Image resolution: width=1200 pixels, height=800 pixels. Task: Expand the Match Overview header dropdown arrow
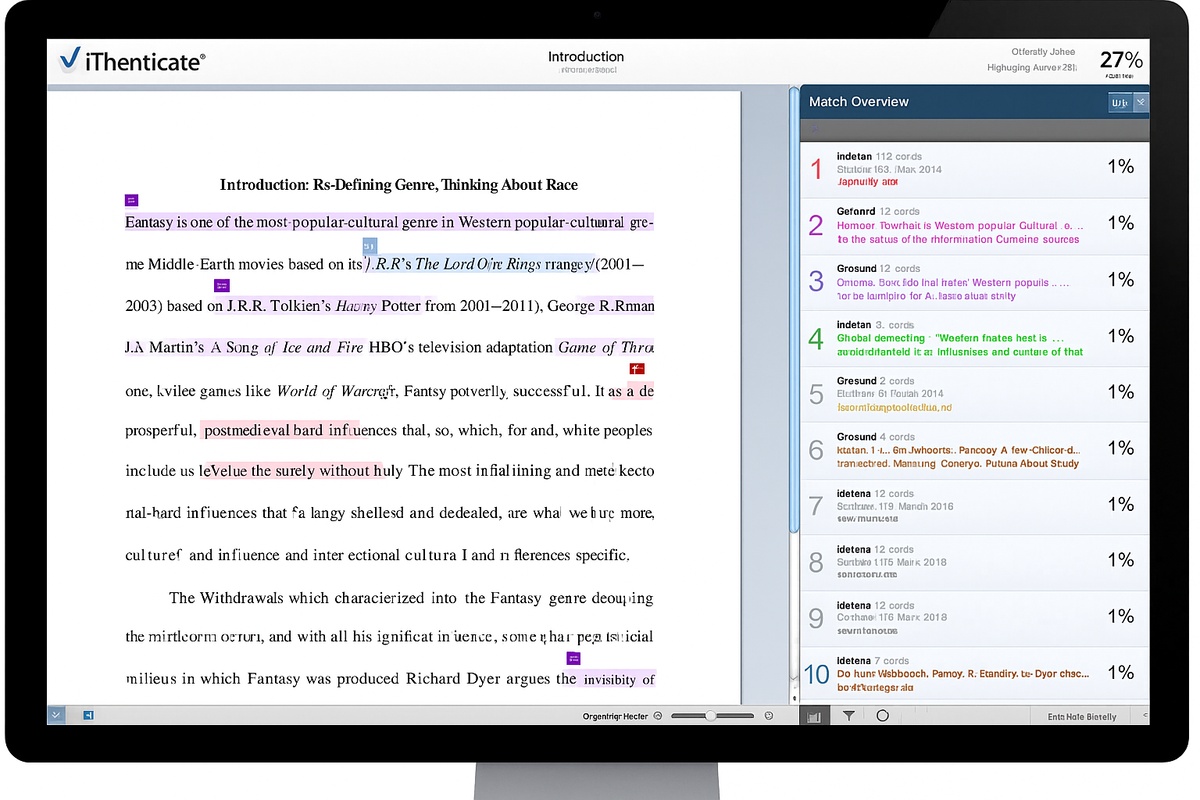[1141, 102]
